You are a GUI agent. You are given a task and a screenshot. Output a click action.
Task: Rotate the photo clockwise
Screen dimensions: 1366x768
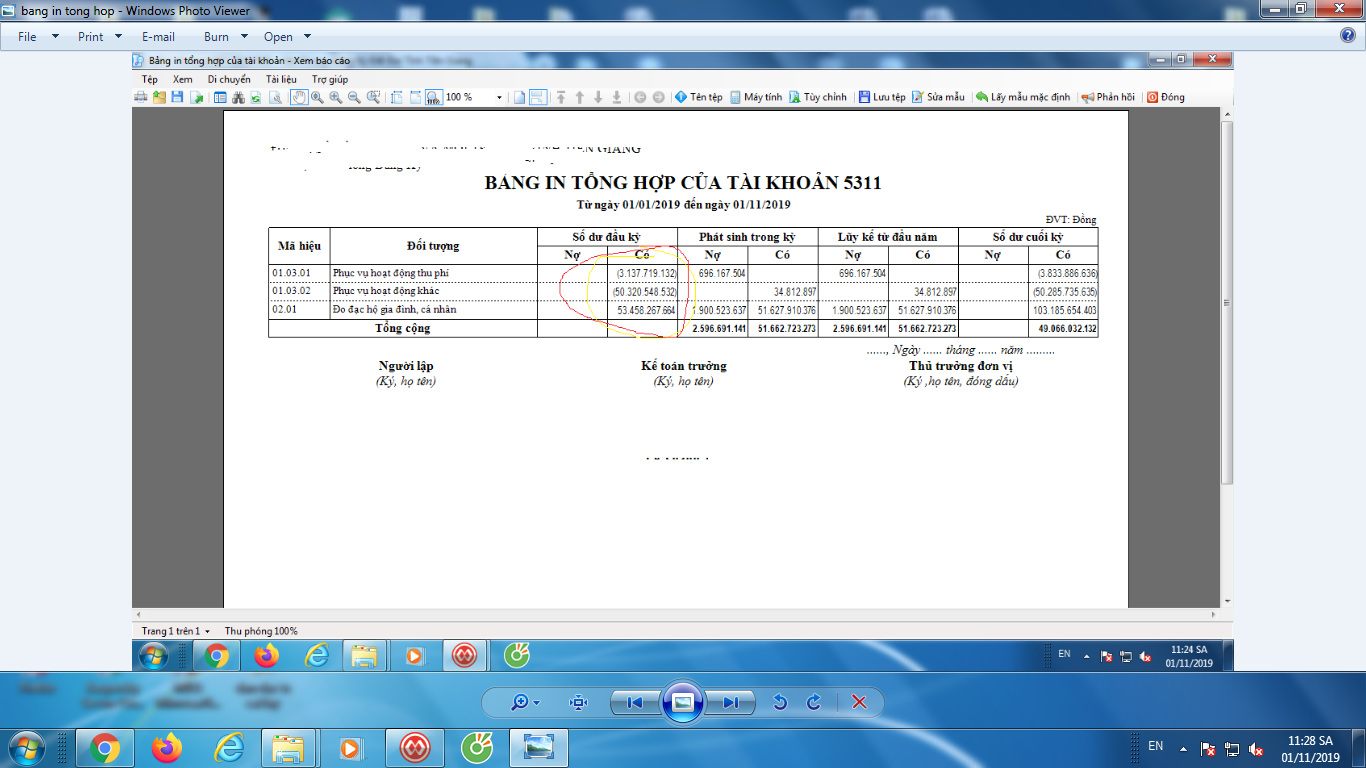point(814,702)
